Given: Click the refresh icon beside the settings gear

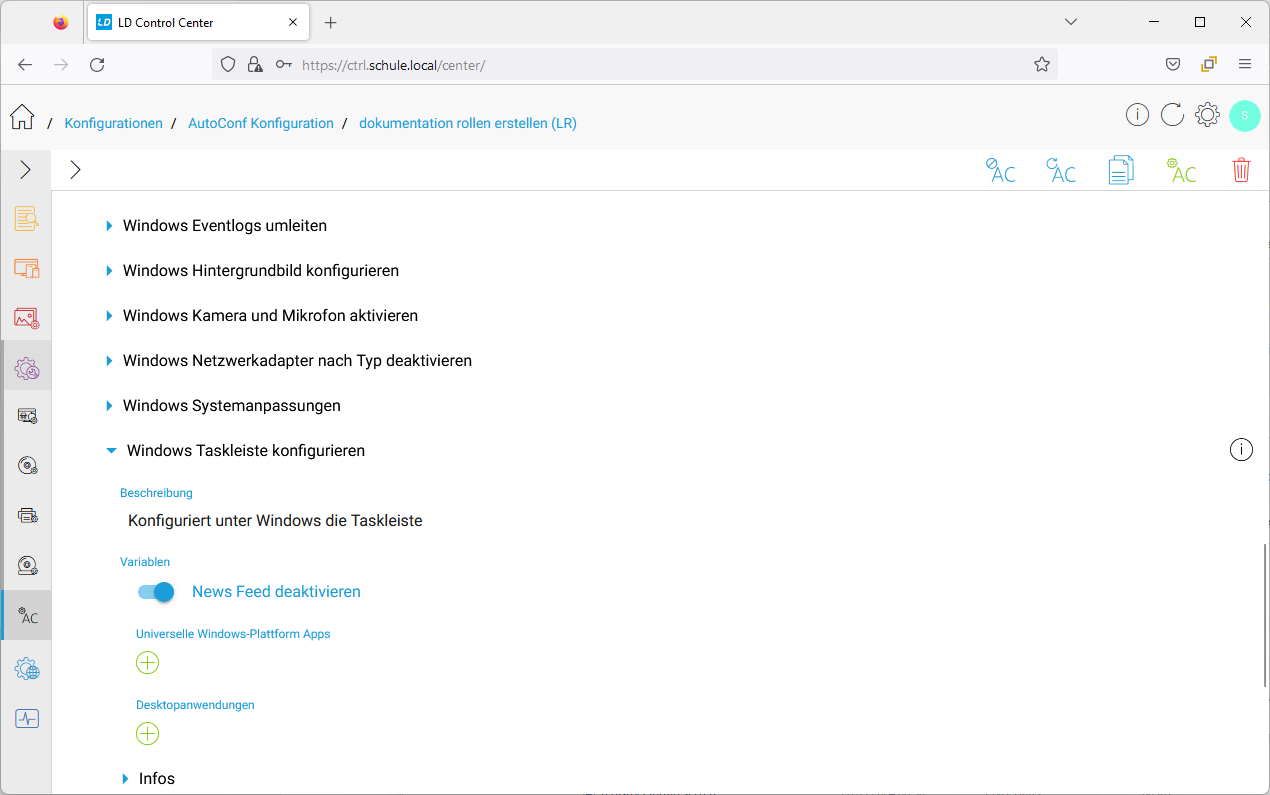Looking at the screenshot, I should pos(1172,115).
